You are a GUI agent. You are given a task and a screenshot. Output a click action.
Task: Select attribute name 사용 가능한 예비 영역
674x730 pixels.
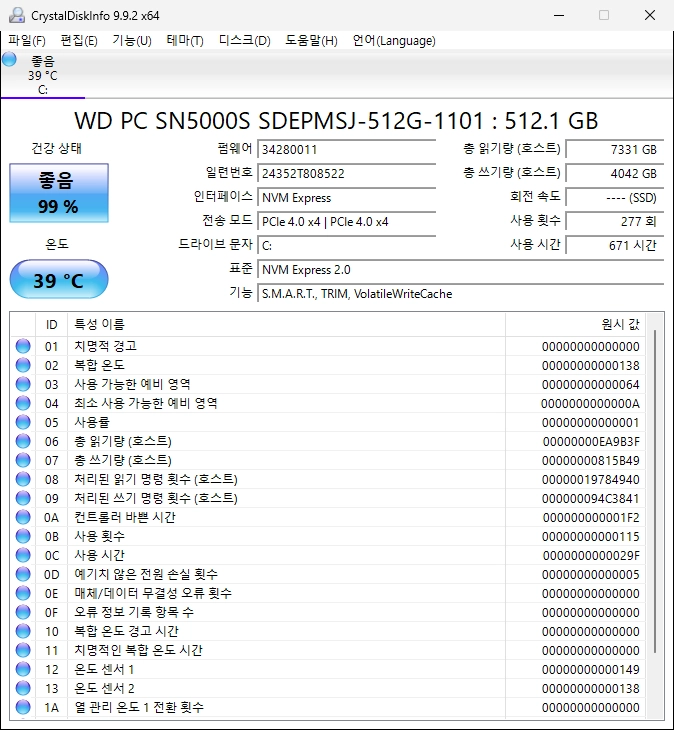pos(133,385)
